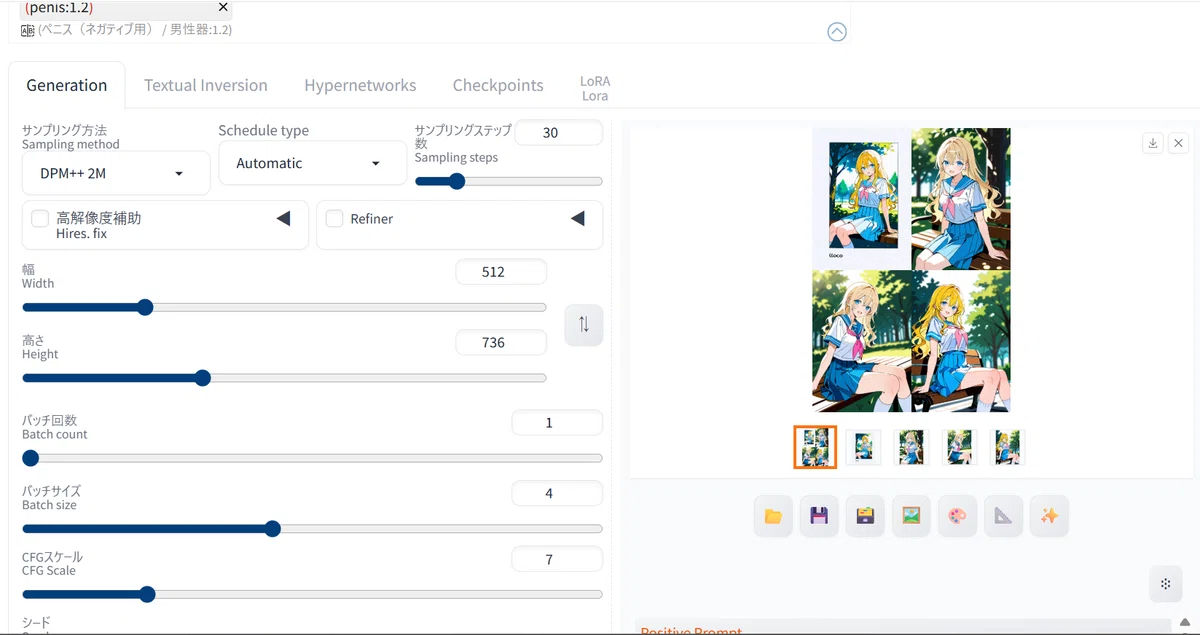Close the gallery image preview

(1178, 143)
